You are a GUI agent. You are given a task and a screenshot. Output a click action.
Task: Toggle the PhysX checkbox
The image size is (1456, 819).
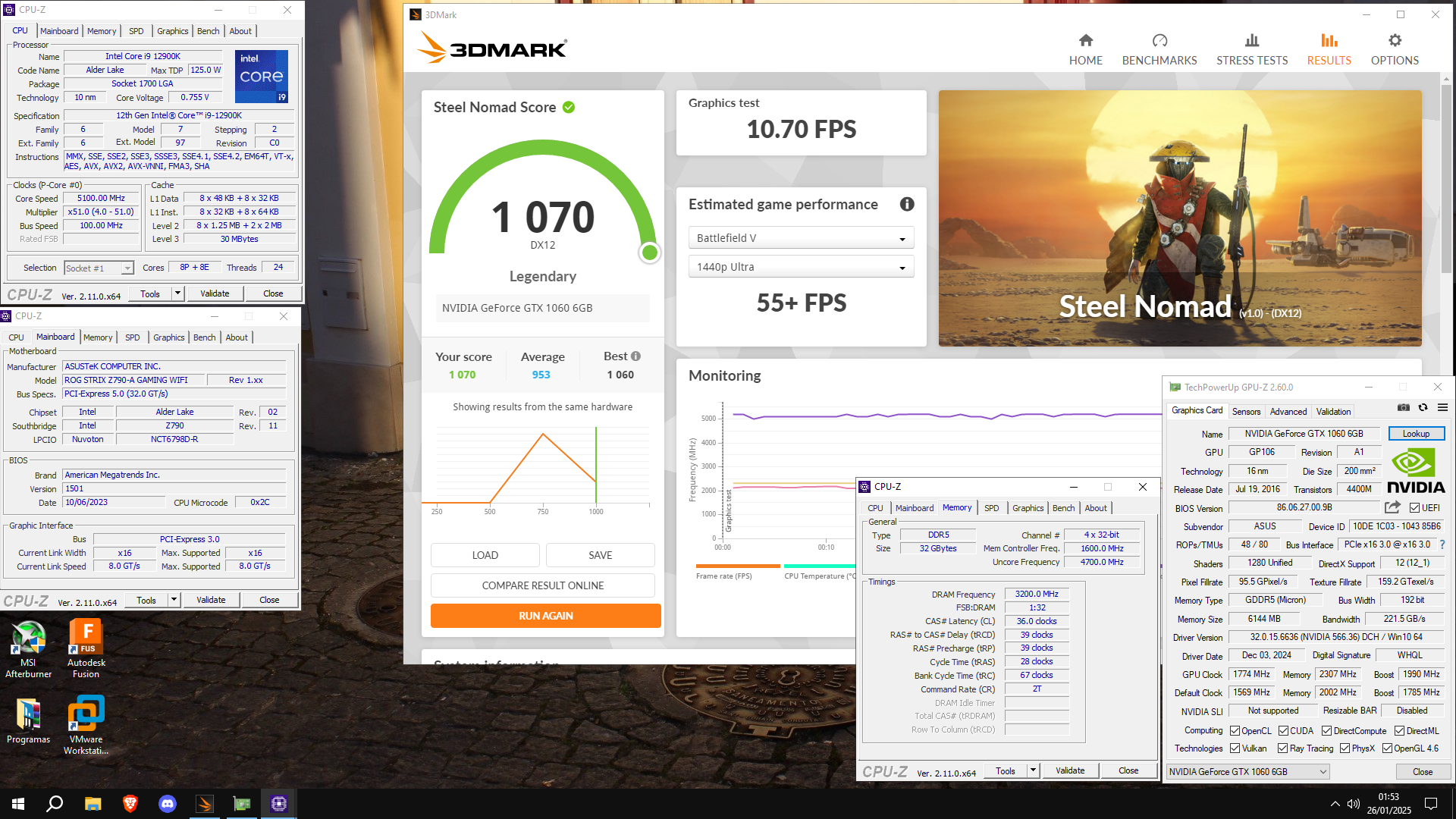coord(1345,748)
